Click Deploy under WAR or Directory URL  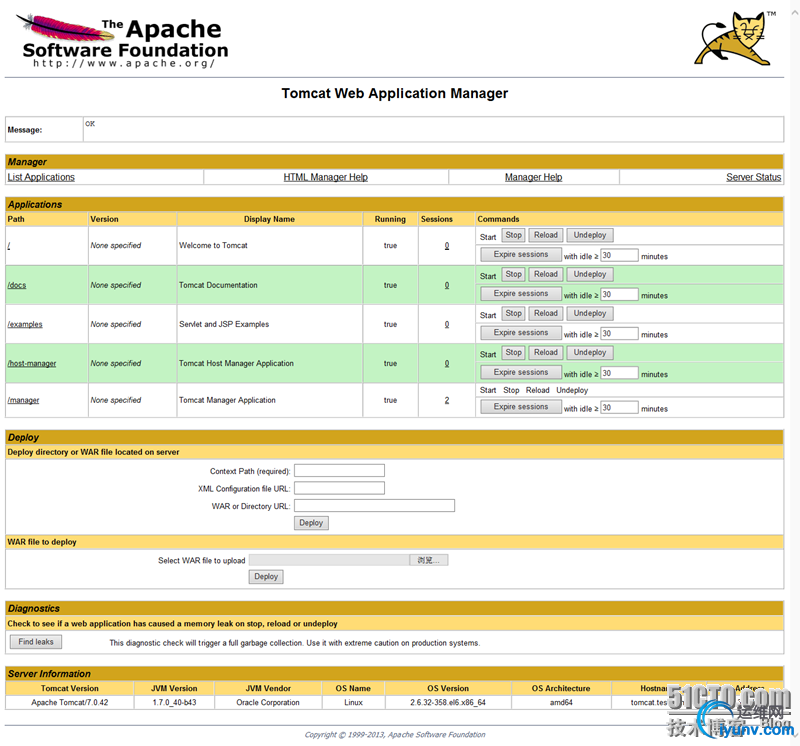coord(311,523)
